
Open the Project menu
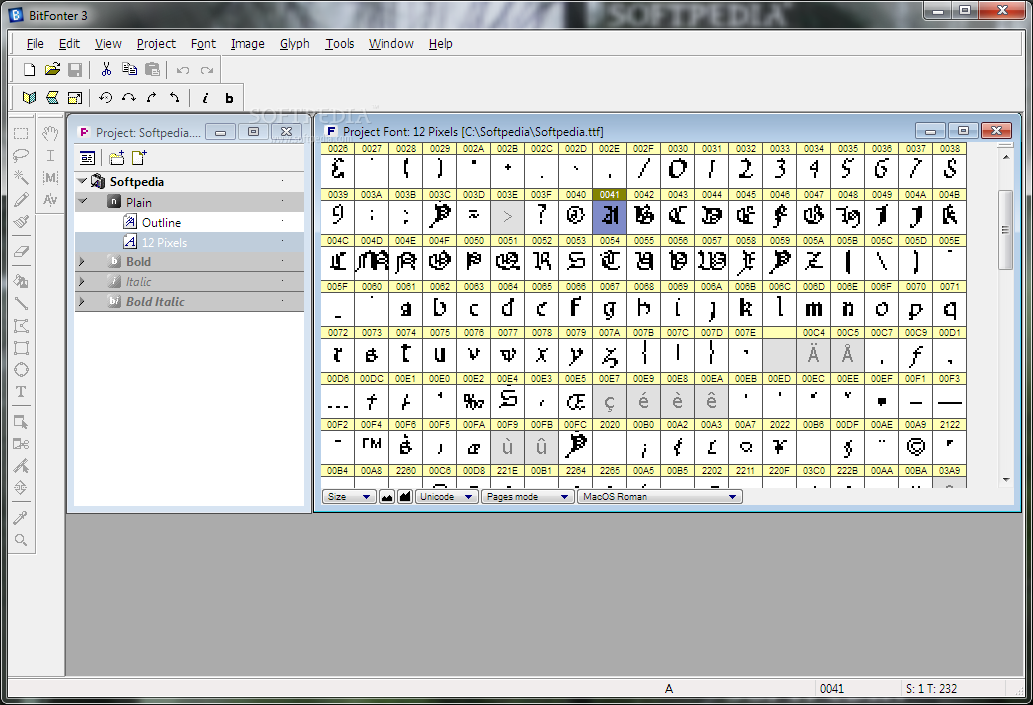pos(156,43)
